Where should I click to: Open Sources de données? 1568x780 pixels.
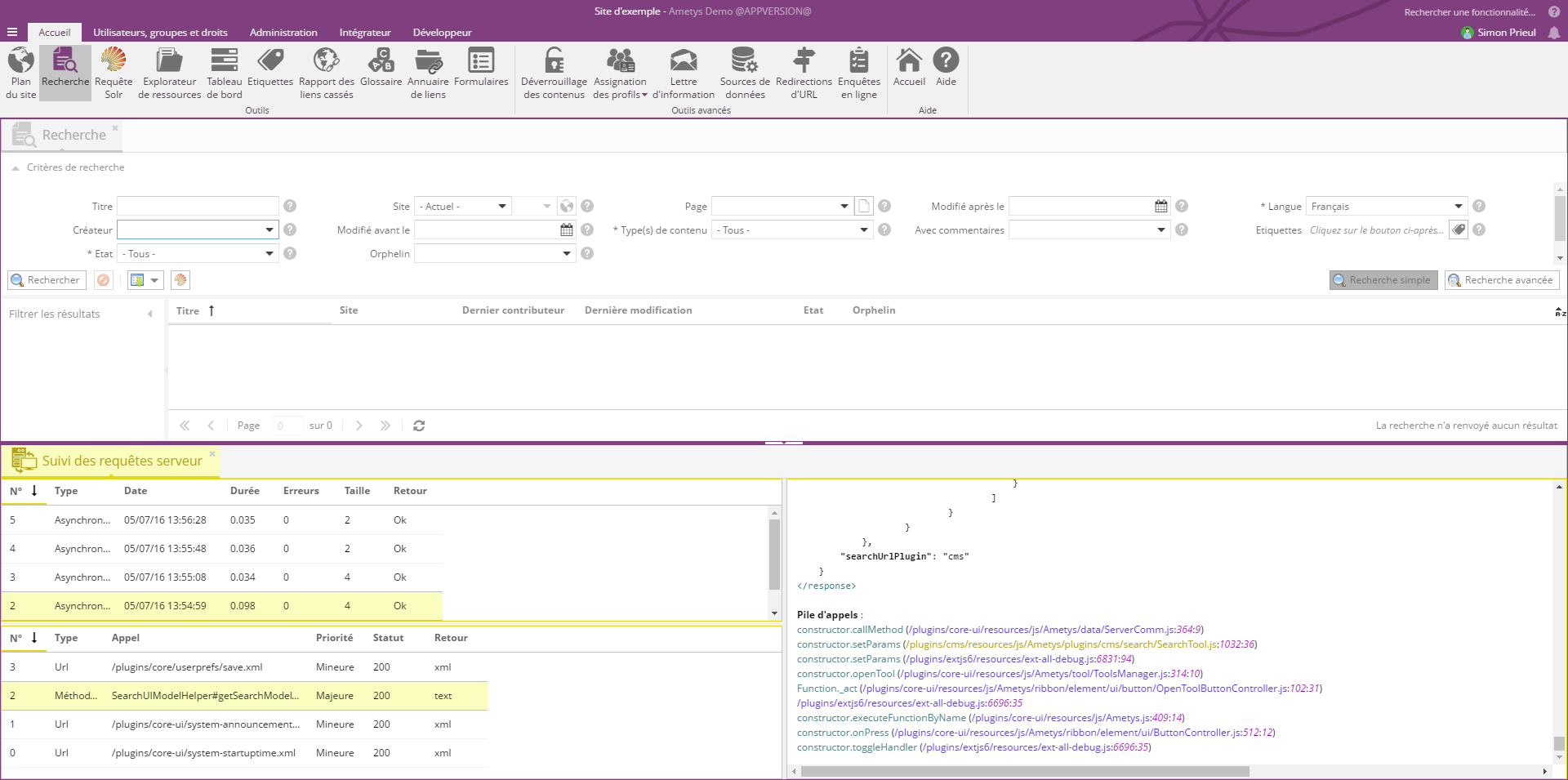tap(745, 73)
